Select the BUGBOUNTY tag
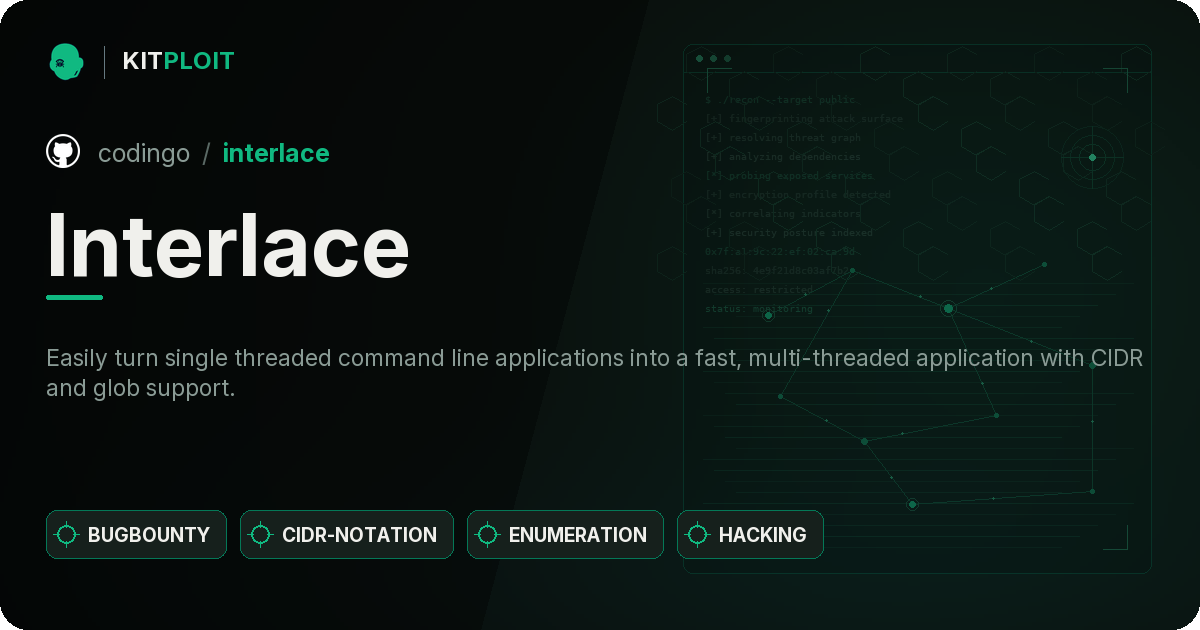Image resolution: width=1200 pixels, height=630 pixels. (136, 535)
